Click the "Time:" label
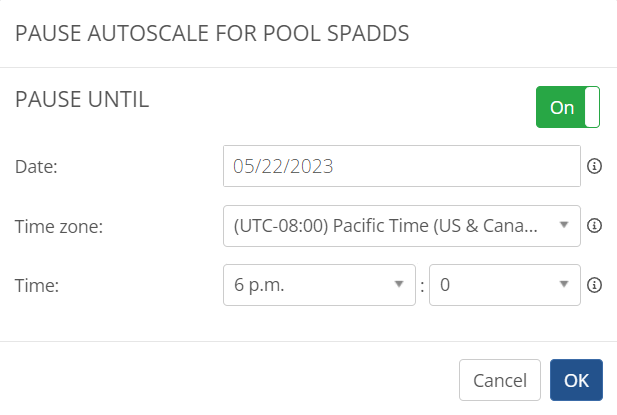The height and width of the screenshot is (415, 617). click(37, 286)
